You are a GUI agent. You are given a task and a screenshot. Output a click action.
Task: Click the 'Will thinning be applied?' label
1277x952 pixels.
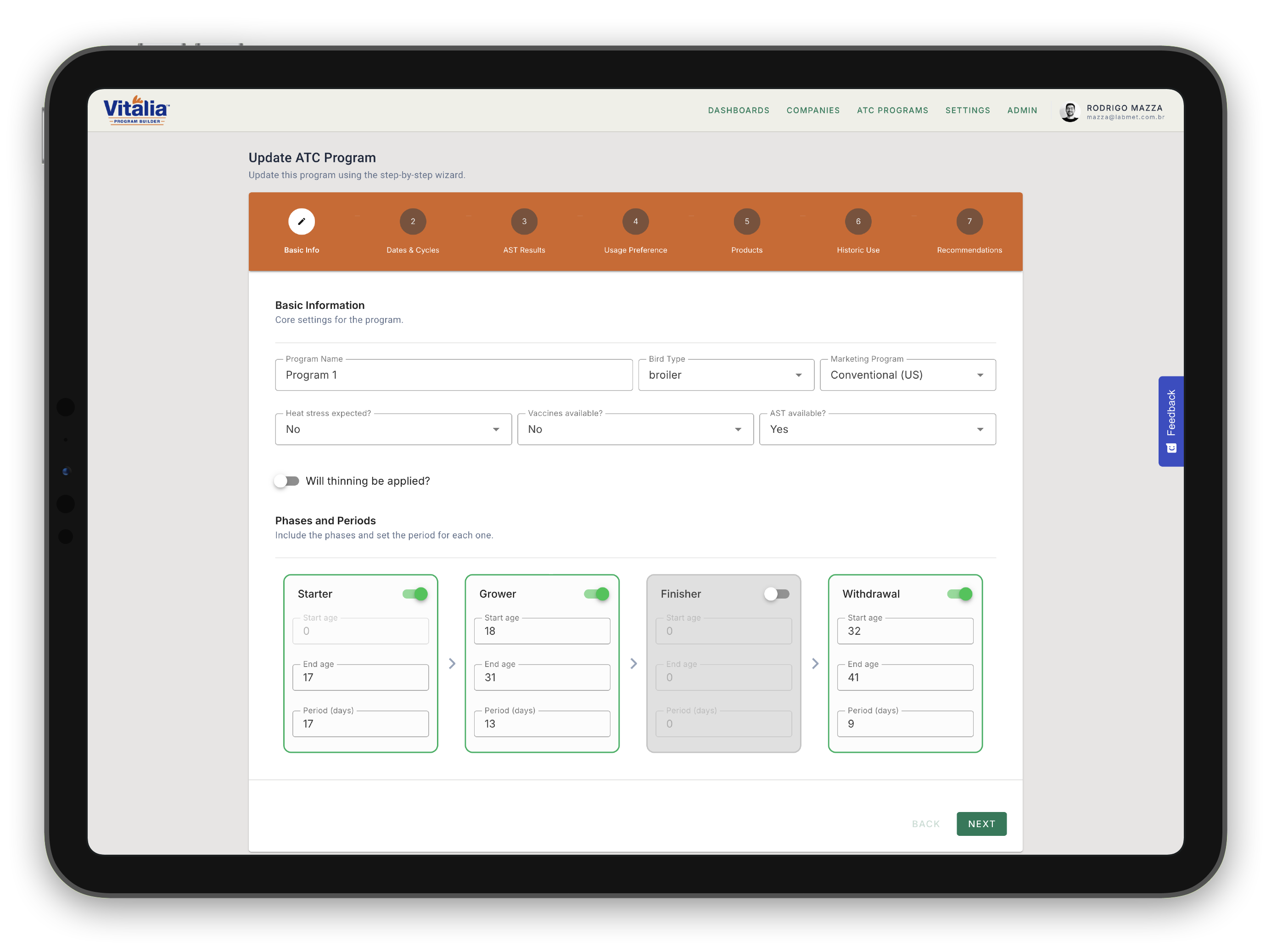click(368, 481)
